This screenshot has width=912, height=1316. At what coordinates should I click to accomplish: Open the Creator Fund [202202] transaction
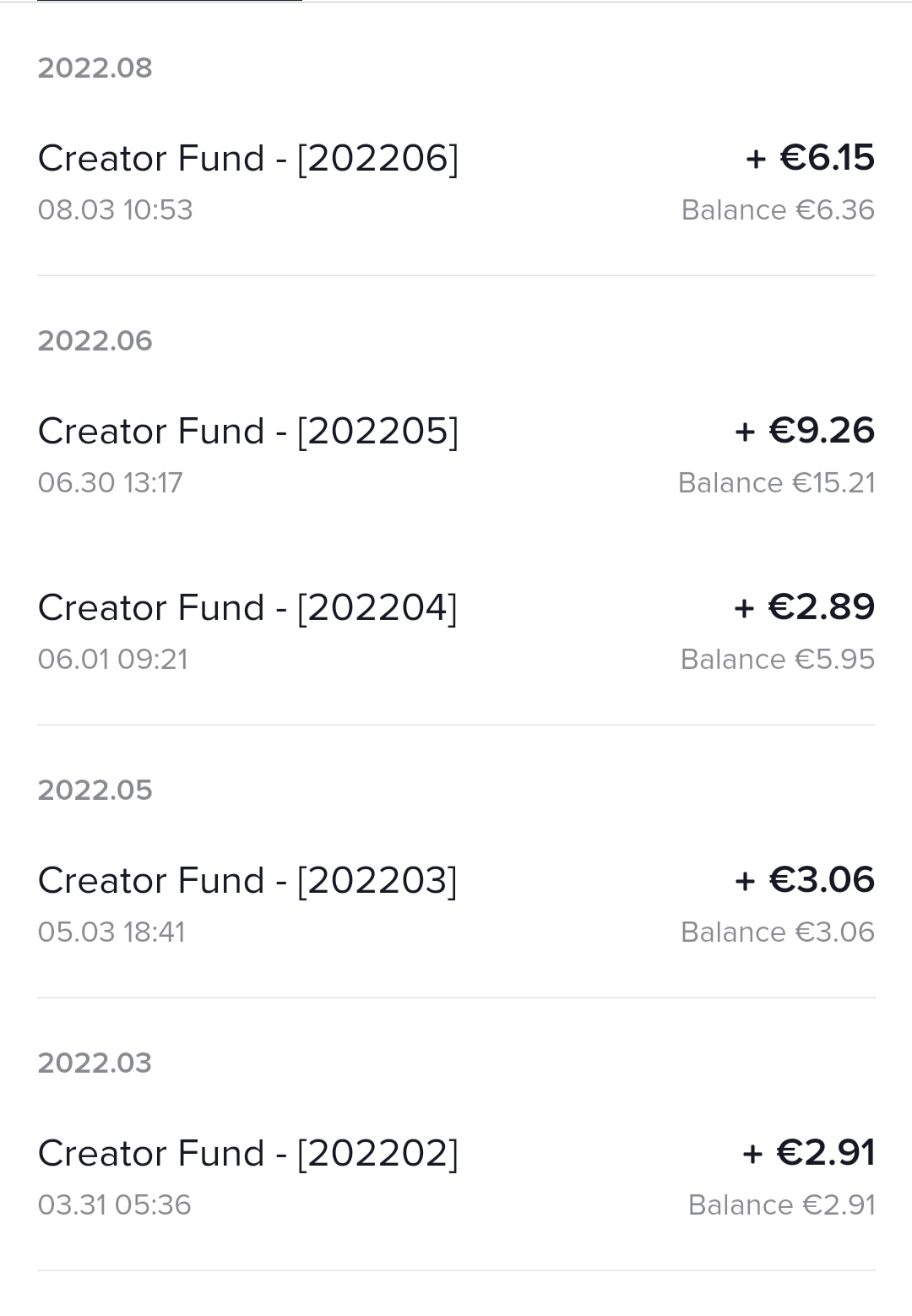tap(248, 1154)
